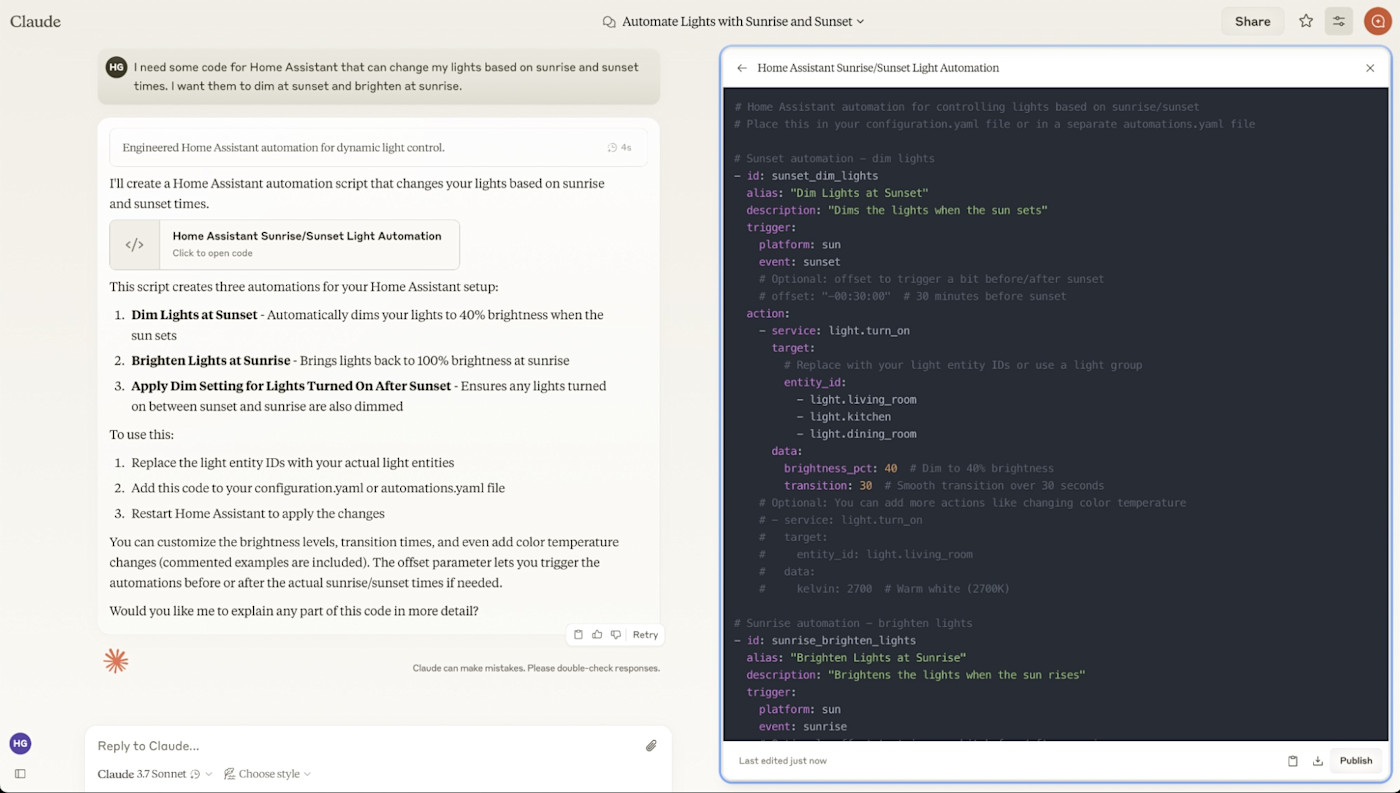Viewport: 1400px width, 793px height.
Task: Close the artifact panel
Action: tap(1370, 68)
